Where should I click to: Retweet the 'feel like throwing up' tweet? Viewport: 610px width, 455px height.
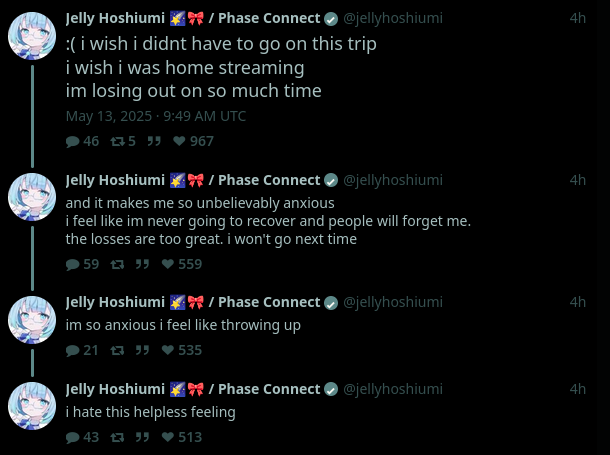click(117, 350)
